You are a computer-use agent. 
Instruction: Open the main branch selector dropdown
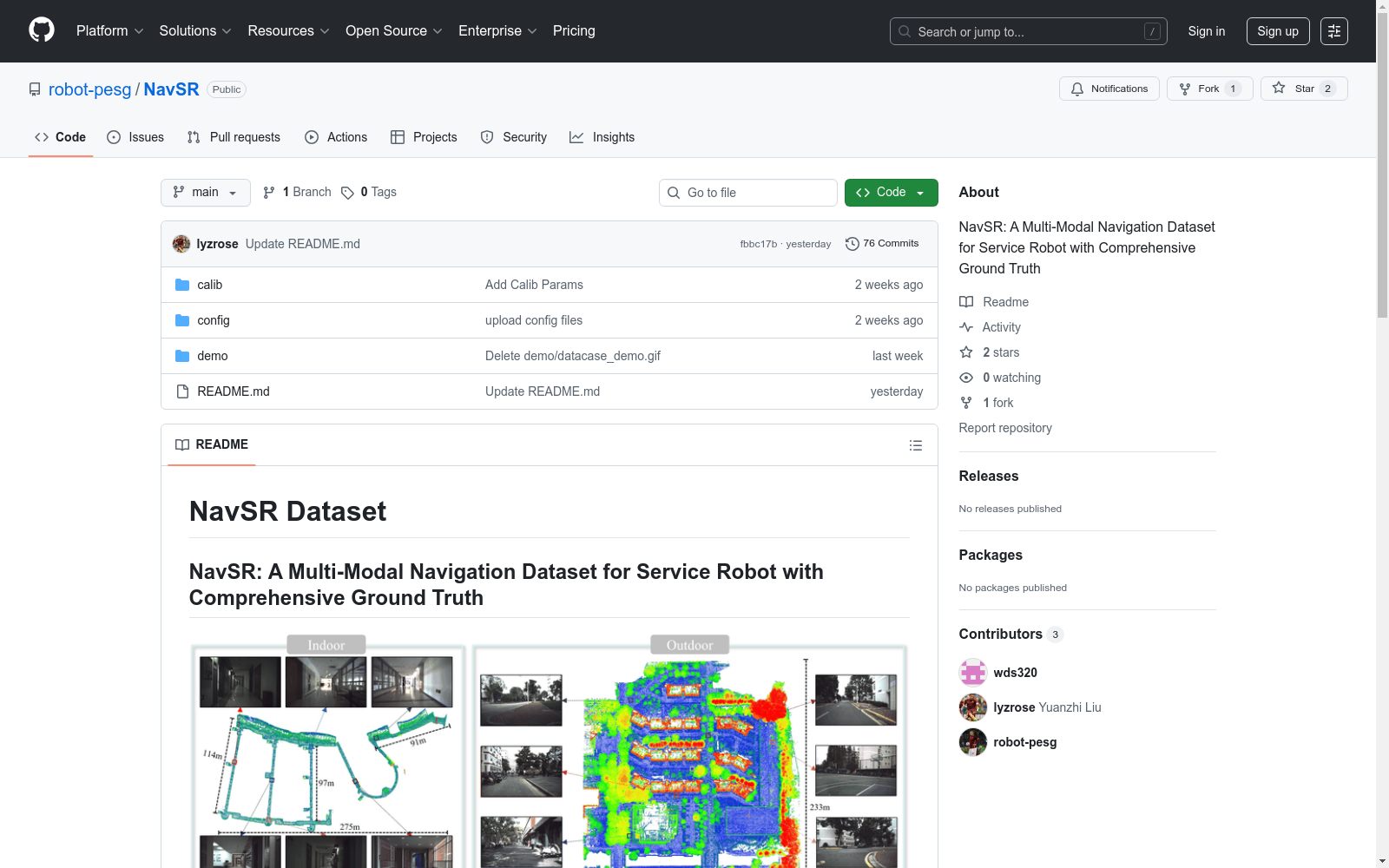click(206, 193)
